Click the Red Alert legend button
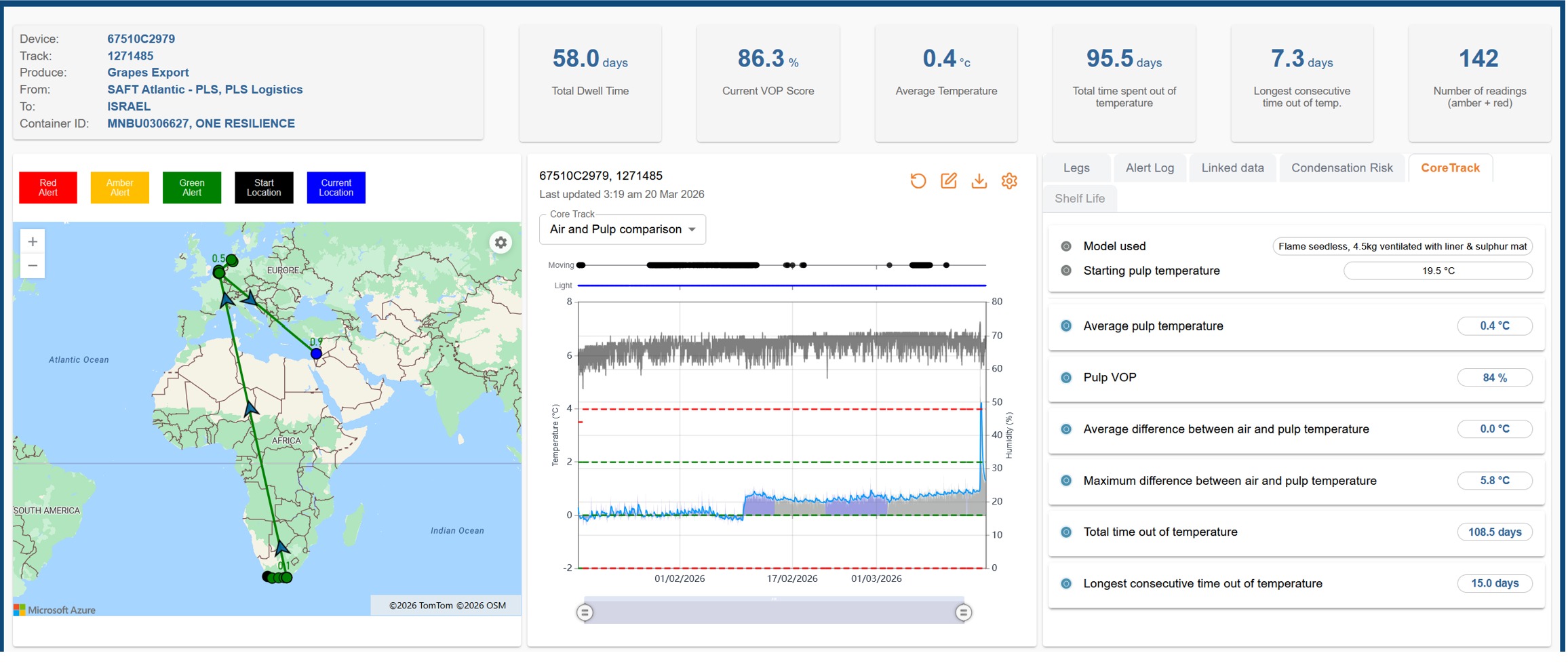1568x670 pixels. click(48, 188)
